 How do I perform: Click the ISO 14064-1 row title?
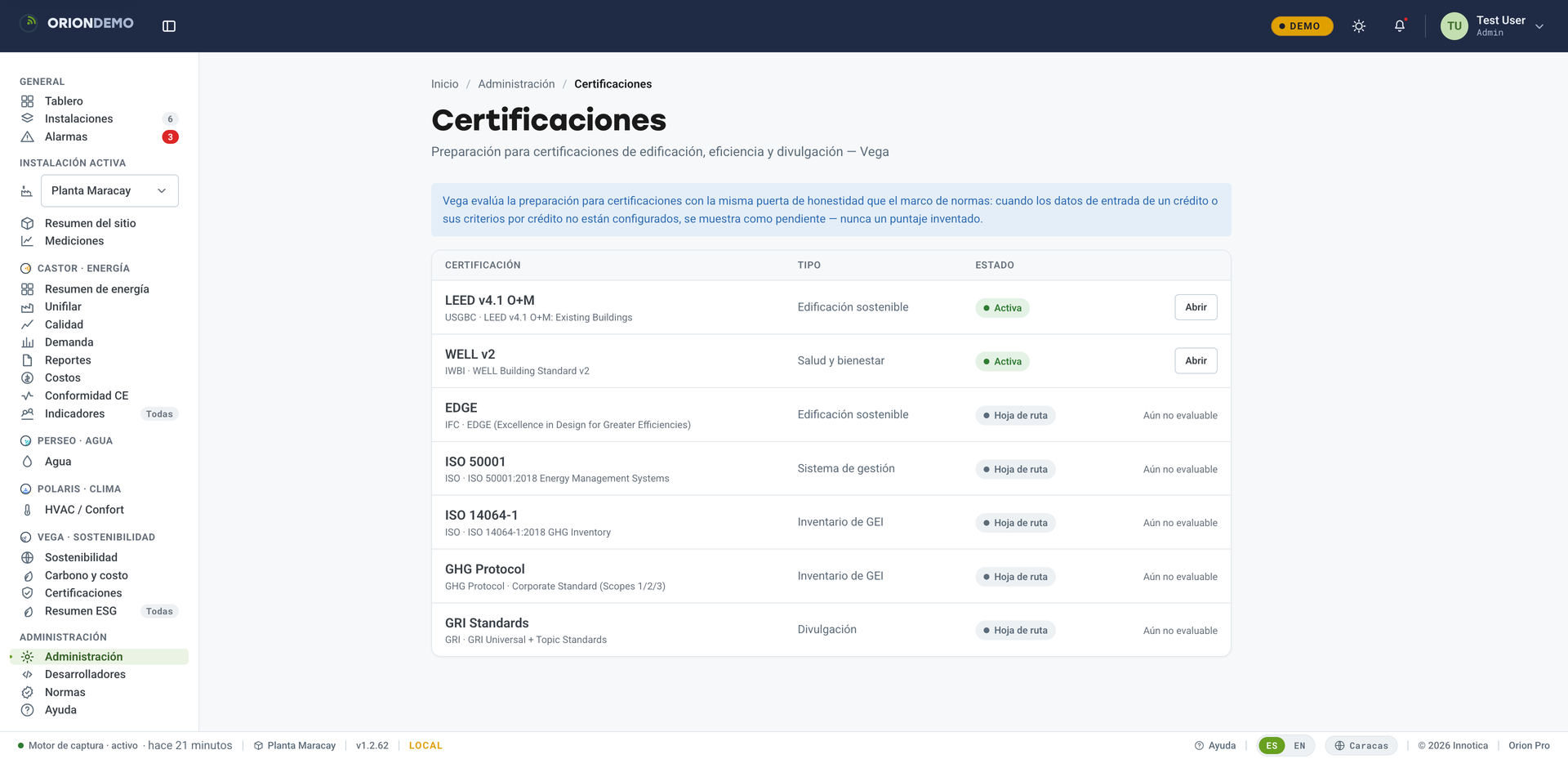(x=481, y=516)
